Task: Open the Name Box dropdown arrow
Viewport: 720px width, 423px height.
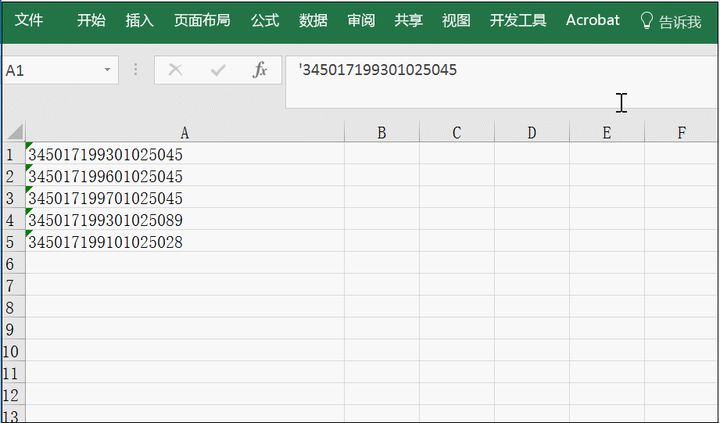Action: [108, 71]
